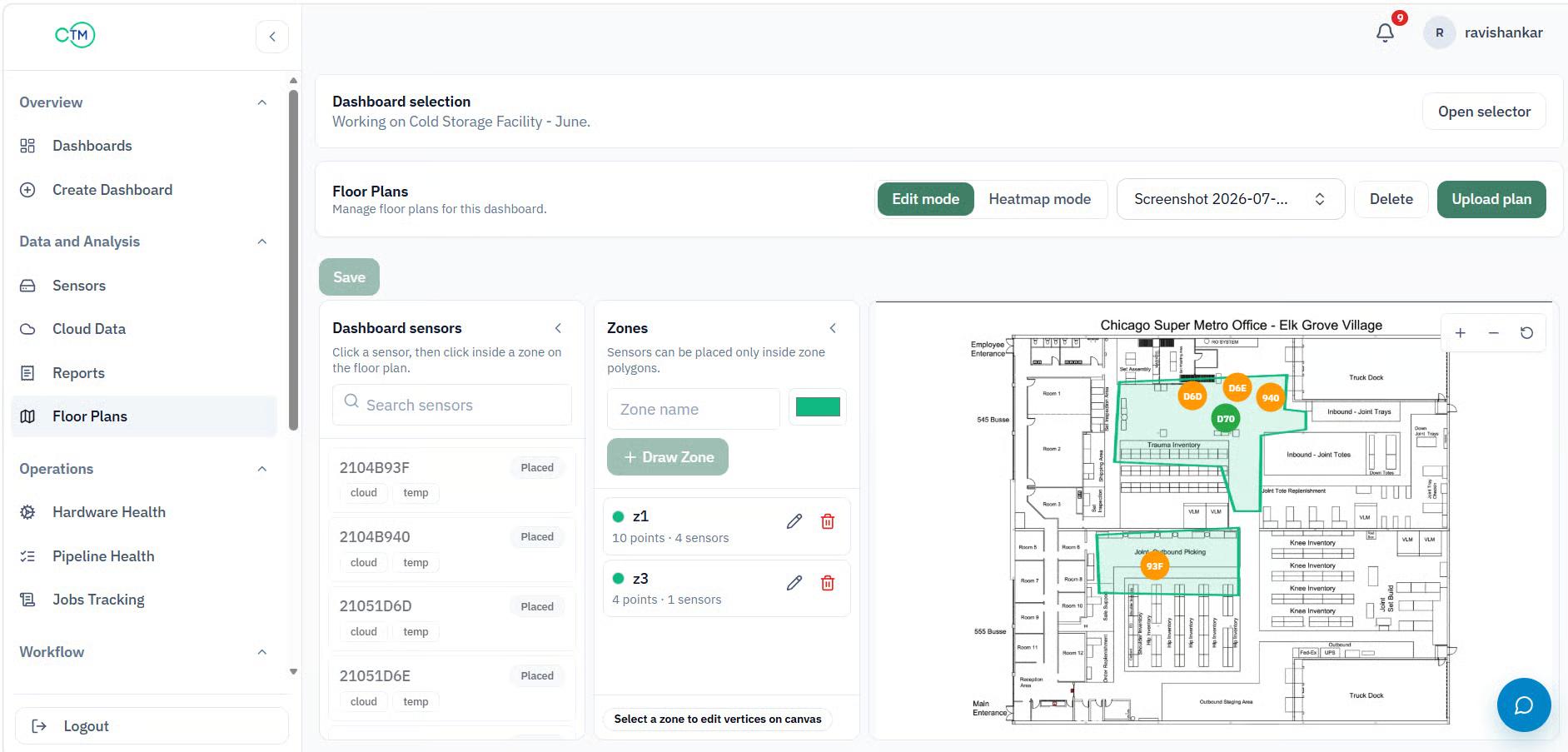Delete zone z1 with the trash icon
The height and width of the screenshot is (752, 1568).
[828, 521]
